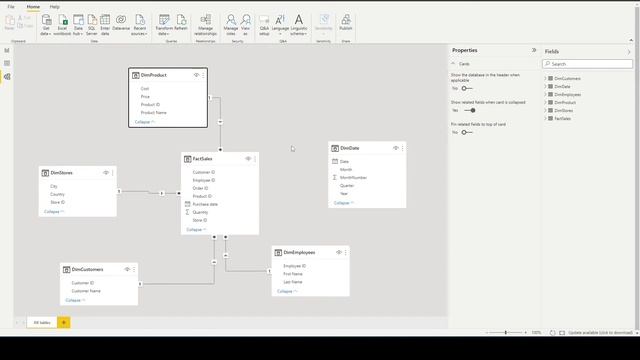Click the zoom slider handle in the status bar
Screen dimensions: 640x360
point(506,333)
